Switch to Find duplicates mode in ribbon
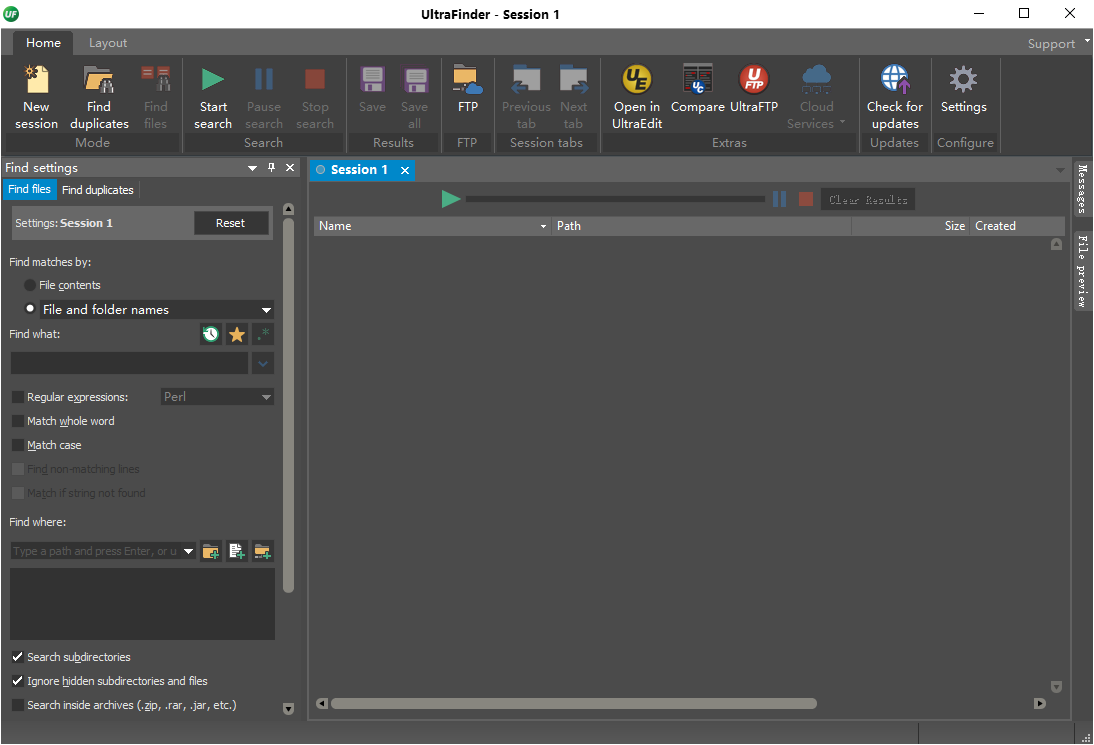 [x=99, y=97]
